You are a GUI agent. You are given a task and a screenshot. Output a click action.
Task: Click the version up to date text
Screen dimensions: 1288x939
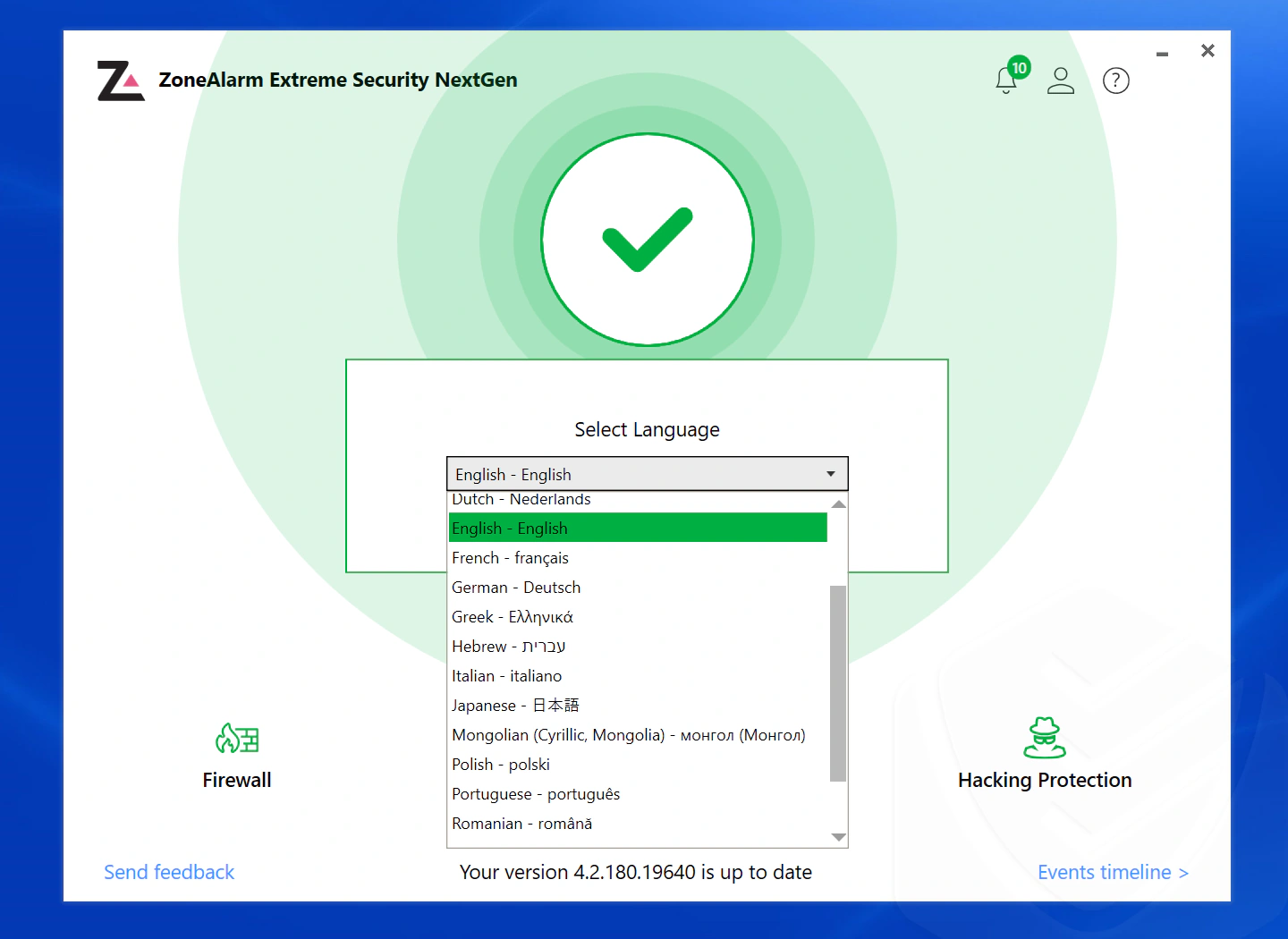636,872
